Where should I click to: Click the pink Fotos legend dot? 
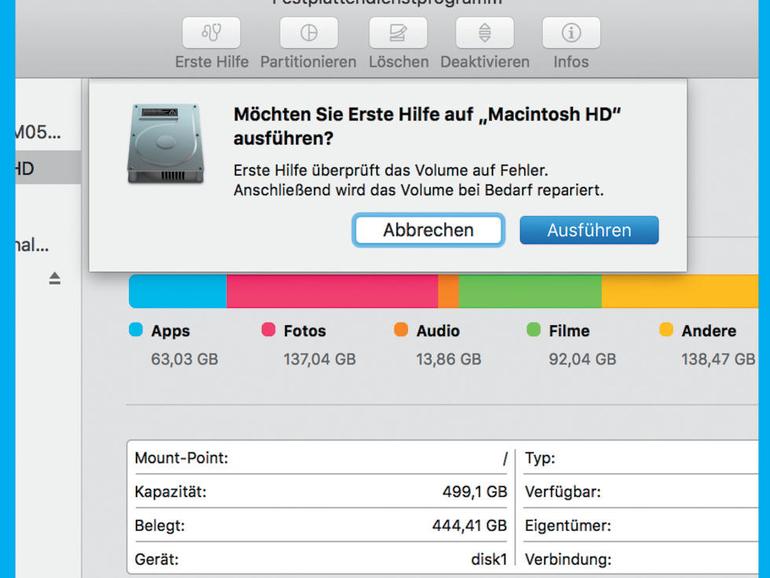(x=269, y=330)
